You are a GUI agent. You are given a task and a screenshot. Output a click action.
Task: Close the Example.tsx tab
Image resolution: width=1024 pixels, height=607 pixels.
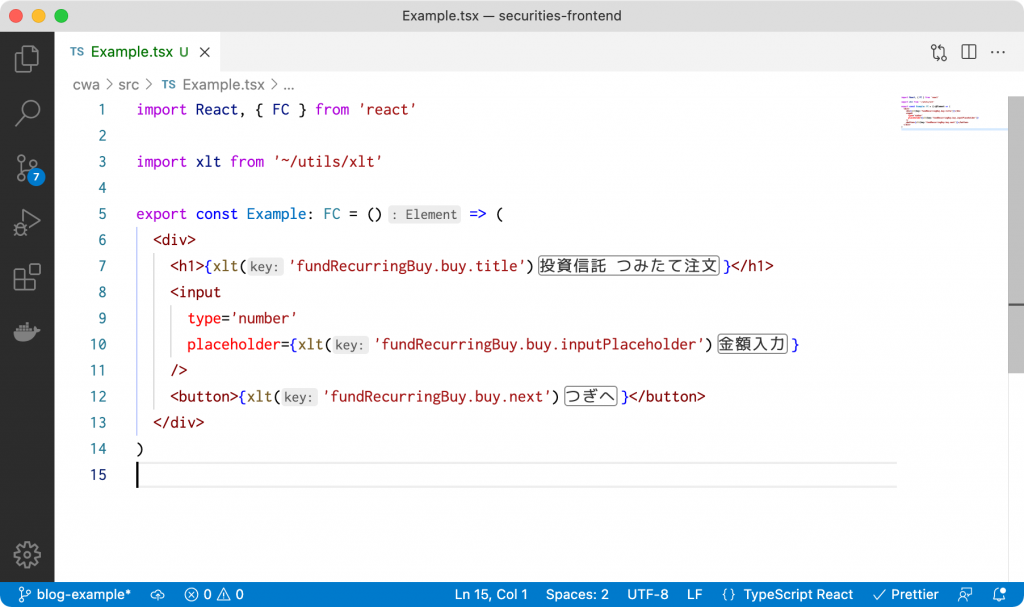pyautogui.click(x=204, y=52)
